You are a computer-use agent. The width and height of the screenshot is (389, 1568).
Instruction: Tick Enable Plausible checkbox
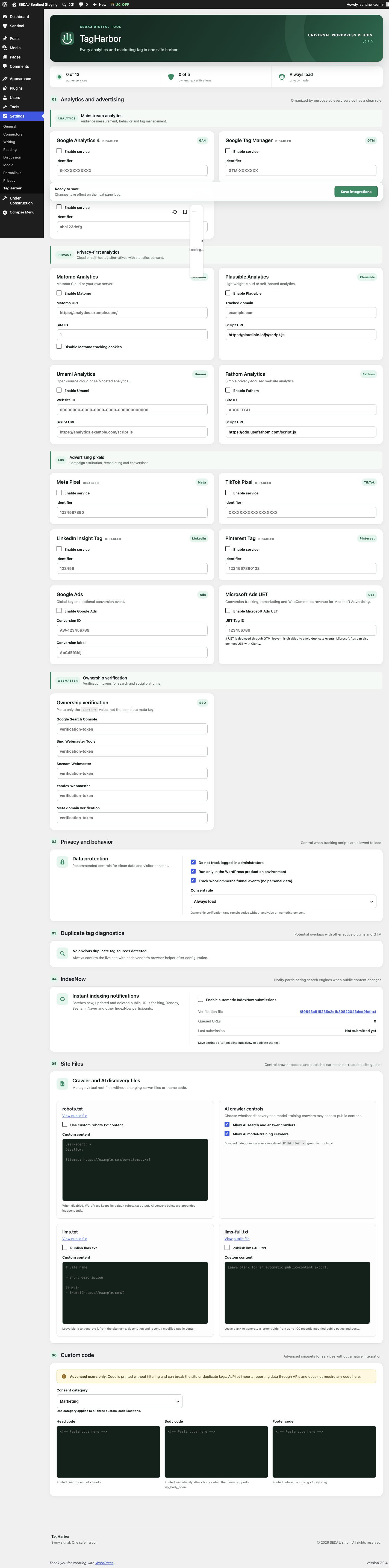click(228, 293)
